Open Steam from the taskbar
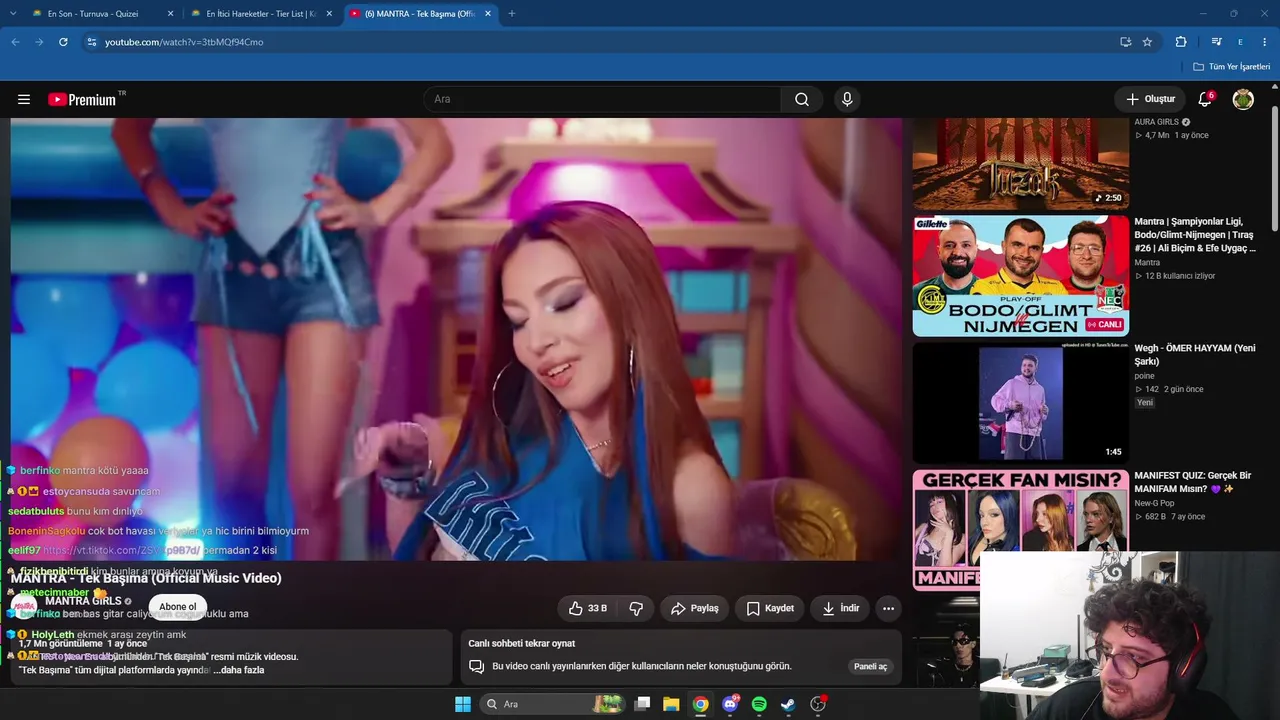This screenshot has height=720, width=1280. pos(788,704)
